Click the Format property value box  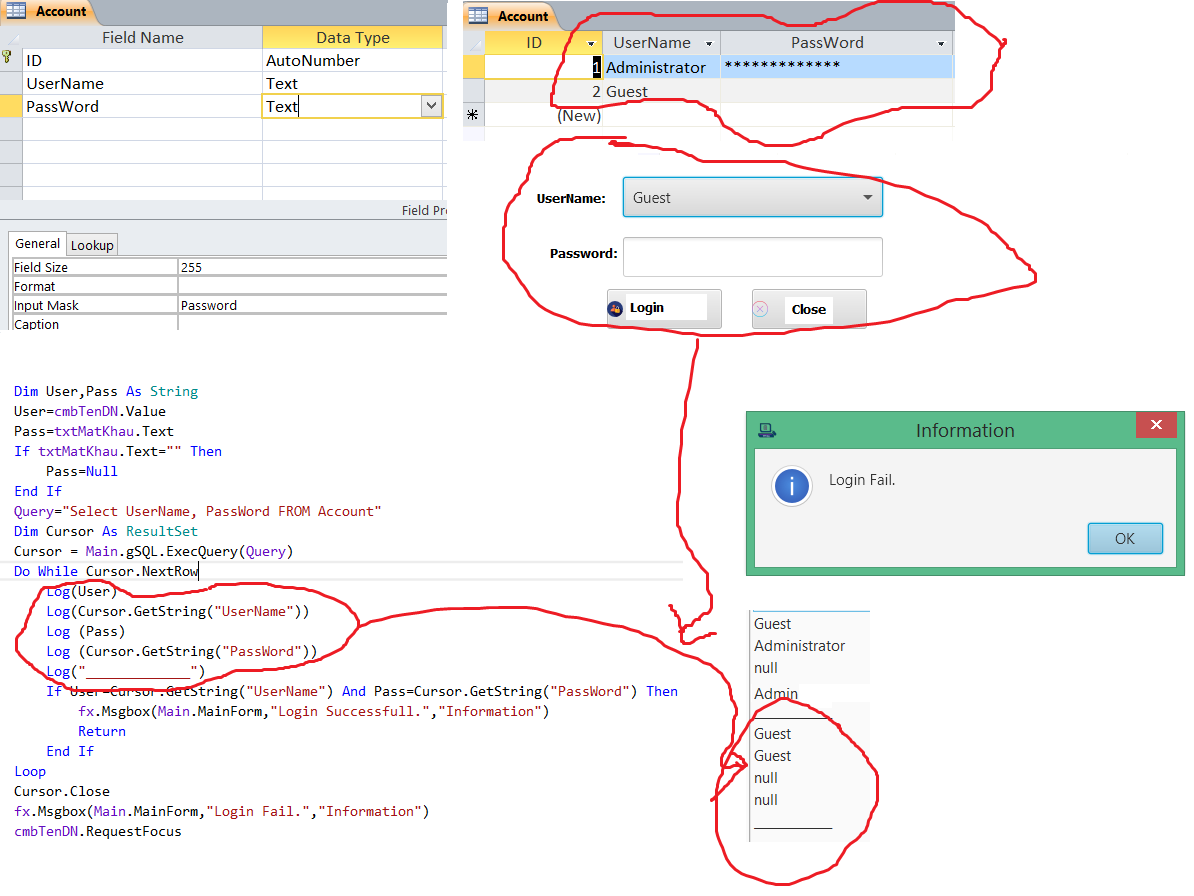[312, 286]
